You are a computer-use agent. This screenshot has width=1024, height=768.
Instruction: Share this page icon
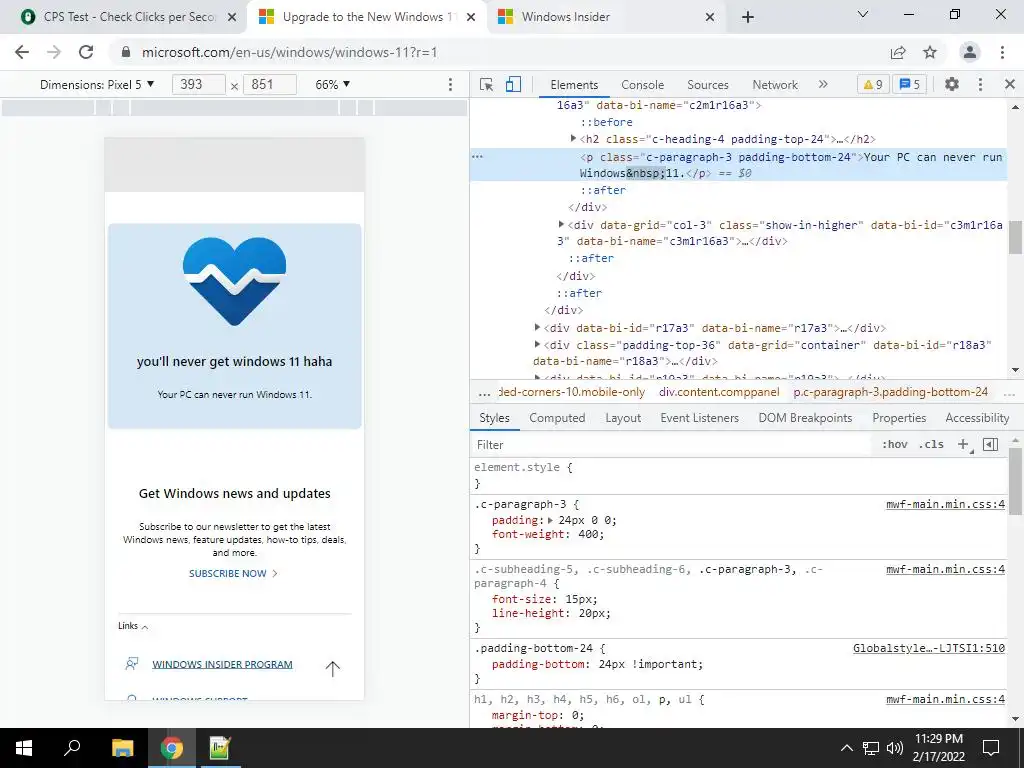point(898,52)
